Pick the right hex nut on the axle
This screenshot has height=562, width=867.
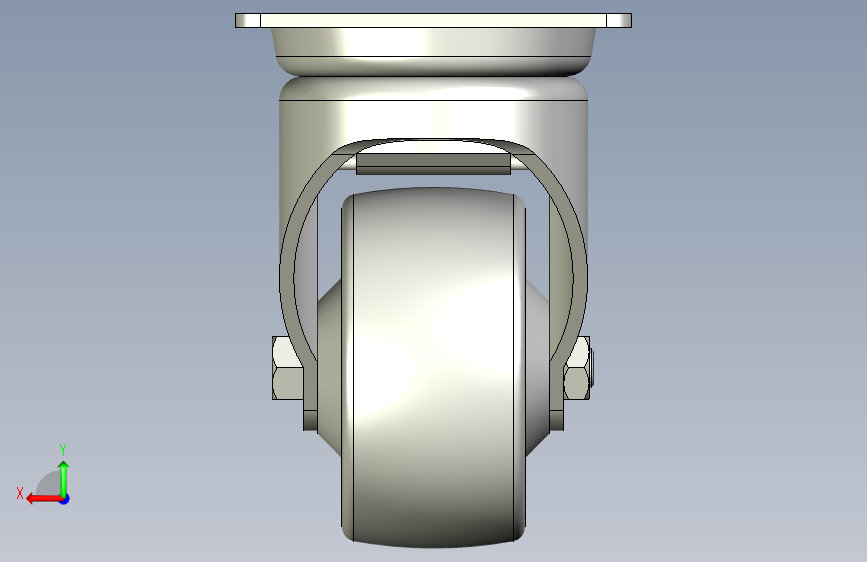[577, 368]
